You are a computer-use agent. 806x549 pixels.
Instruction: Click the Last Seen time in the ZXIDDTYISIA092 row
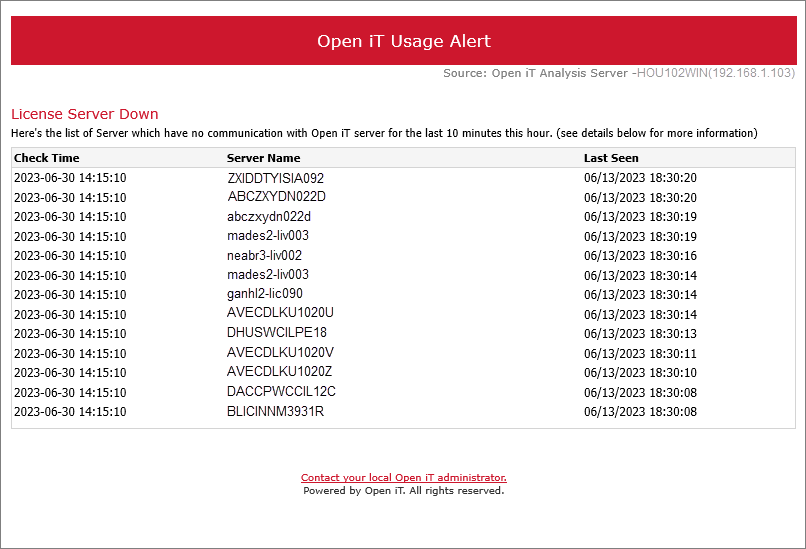point(640,178)
